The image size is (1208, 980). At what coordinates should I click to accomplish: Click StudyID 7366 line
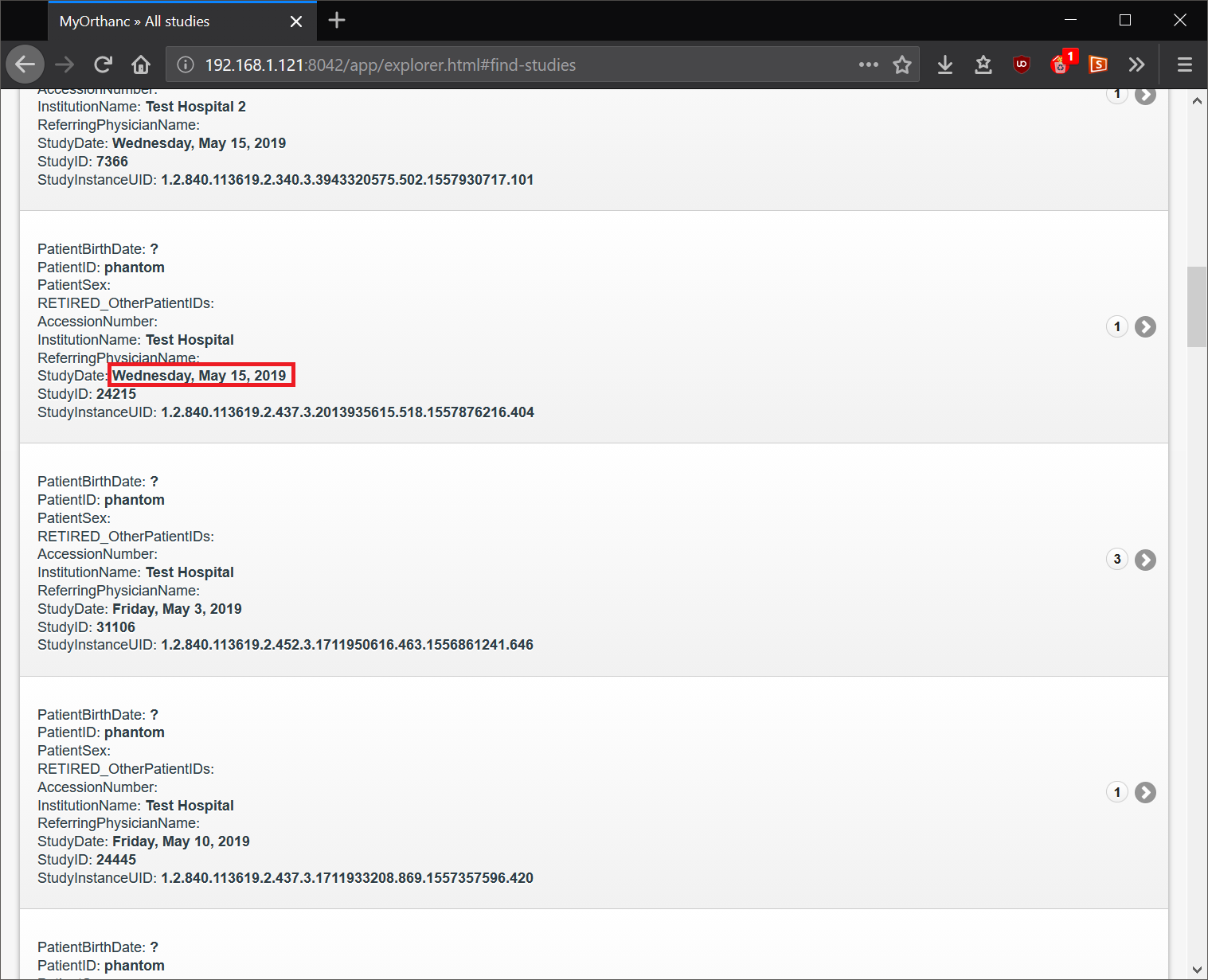click(83, 162)
